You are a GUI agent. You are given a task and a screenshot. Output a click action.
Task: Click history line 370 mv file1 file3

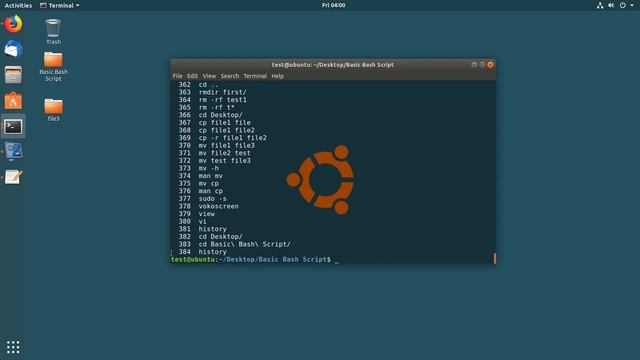[216, 146]
